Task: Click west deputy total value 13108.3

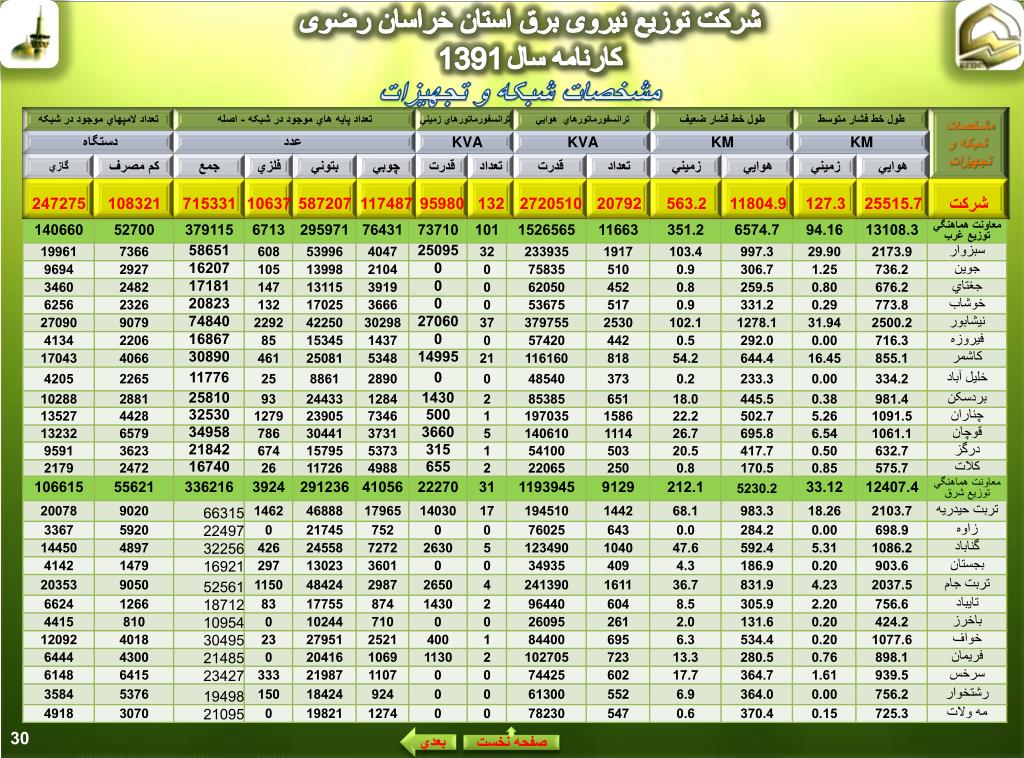Action: [x=892, y=230]
